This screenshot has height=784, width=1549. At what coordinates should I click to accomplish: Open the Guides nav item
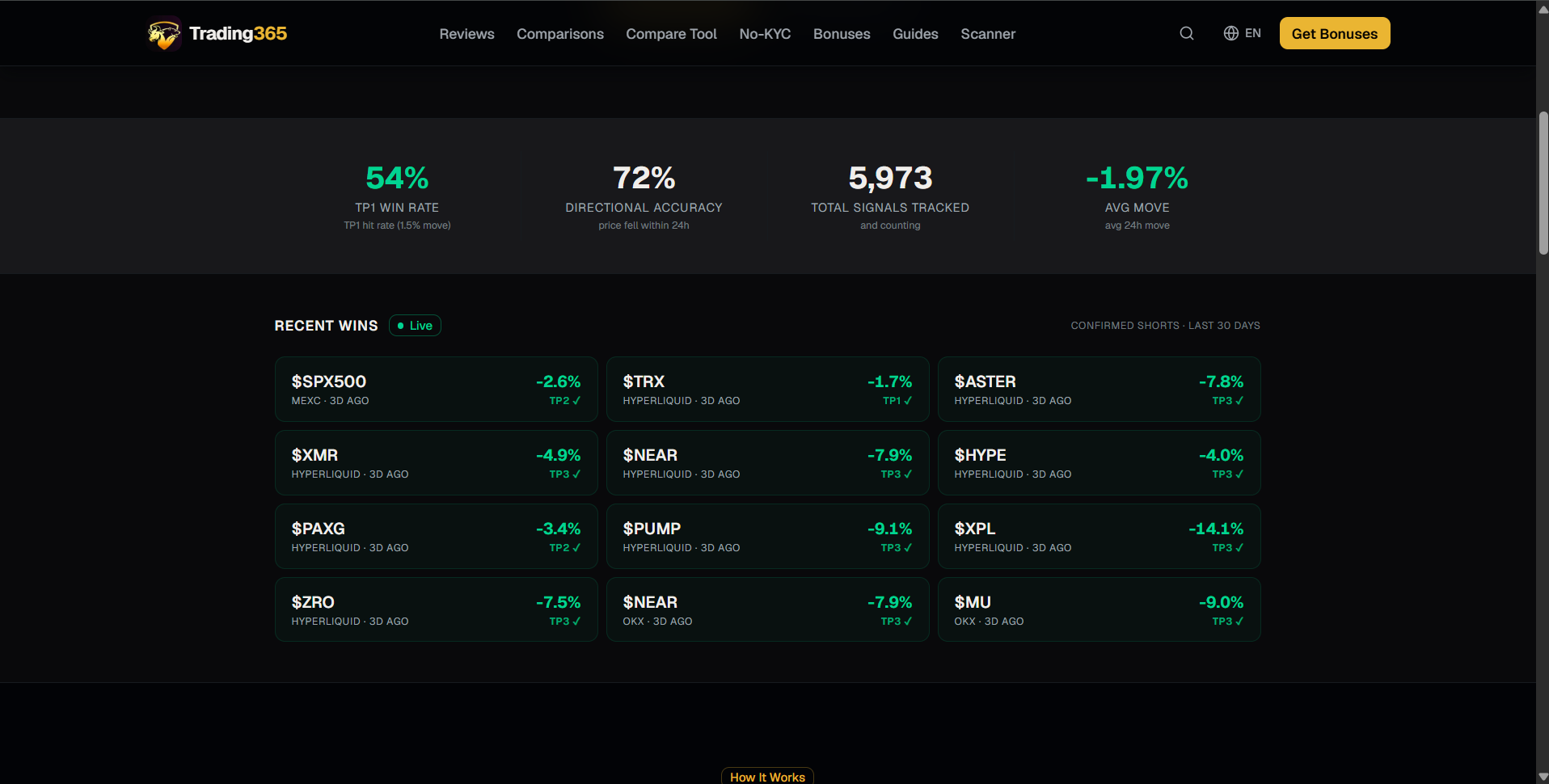[x=915, y=34]
